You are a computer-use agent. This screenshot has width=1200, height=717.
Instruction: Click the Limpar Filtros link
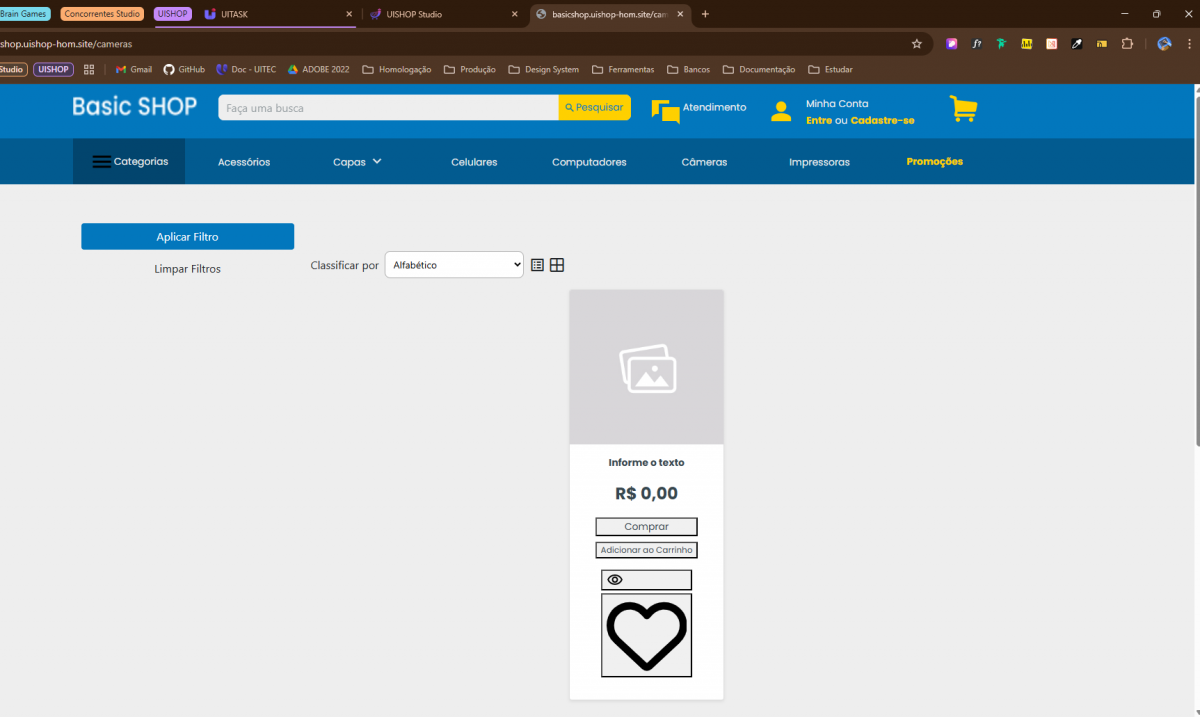click(187, 269)
